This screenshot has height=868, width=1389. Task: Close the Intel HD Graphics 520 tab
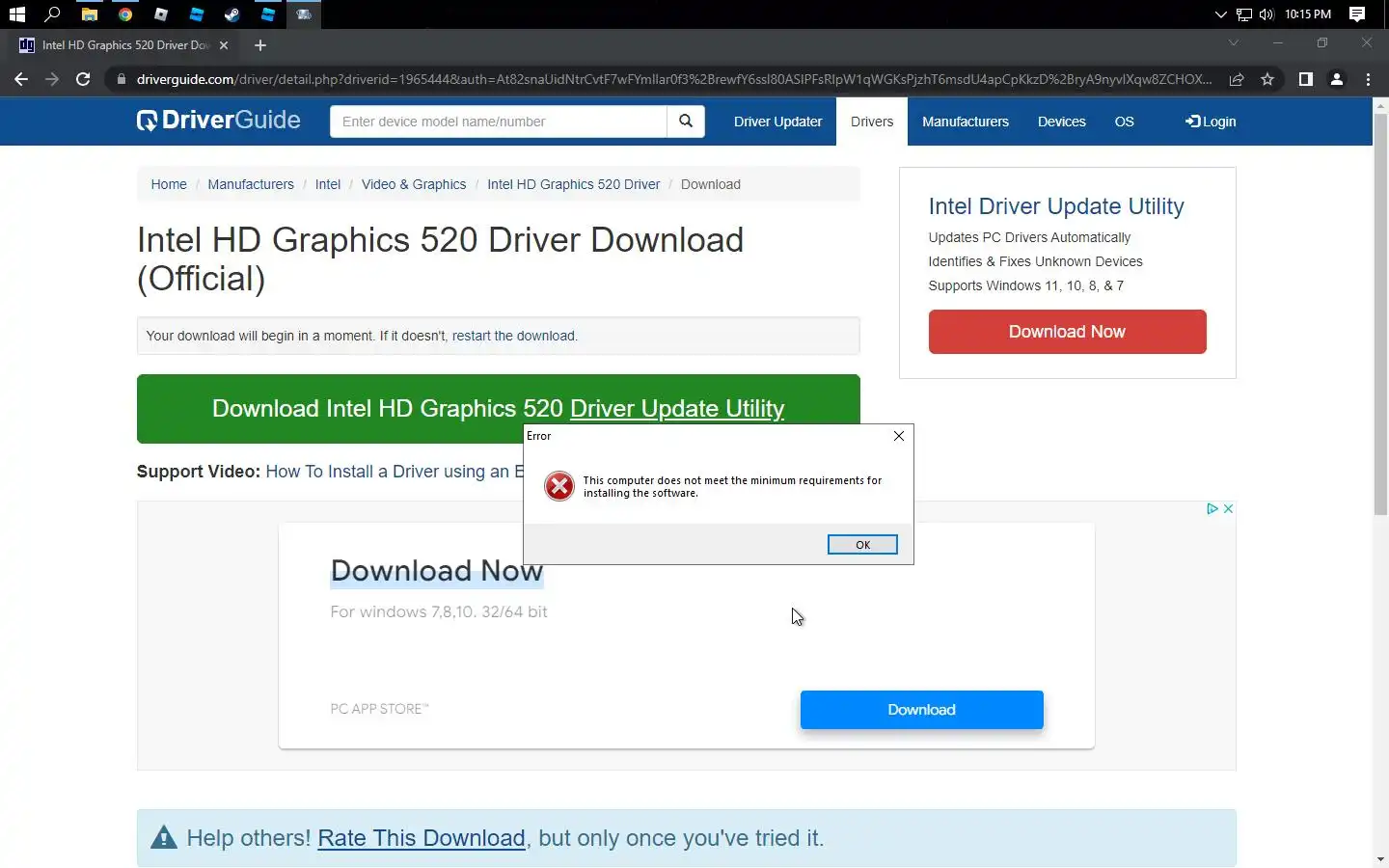click(x=224, y=45)
